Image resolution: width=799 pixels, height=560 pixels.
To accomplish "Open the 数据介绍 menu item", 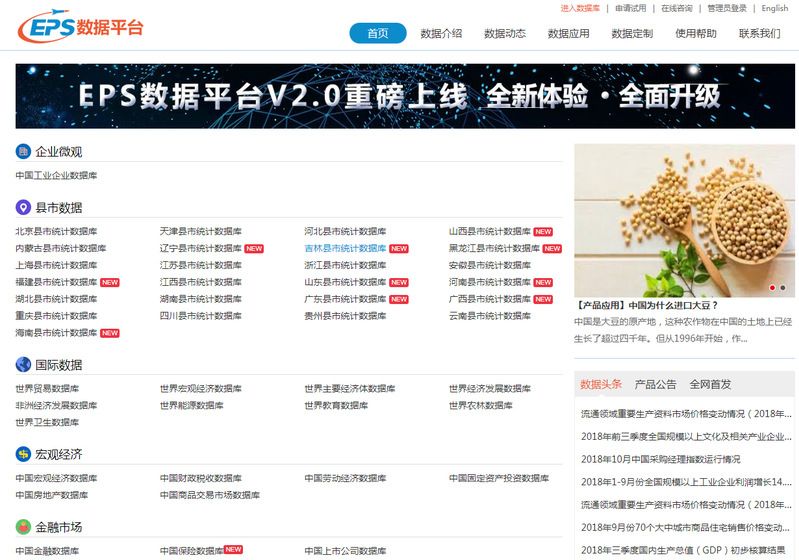I will click(x=441, y=33).
